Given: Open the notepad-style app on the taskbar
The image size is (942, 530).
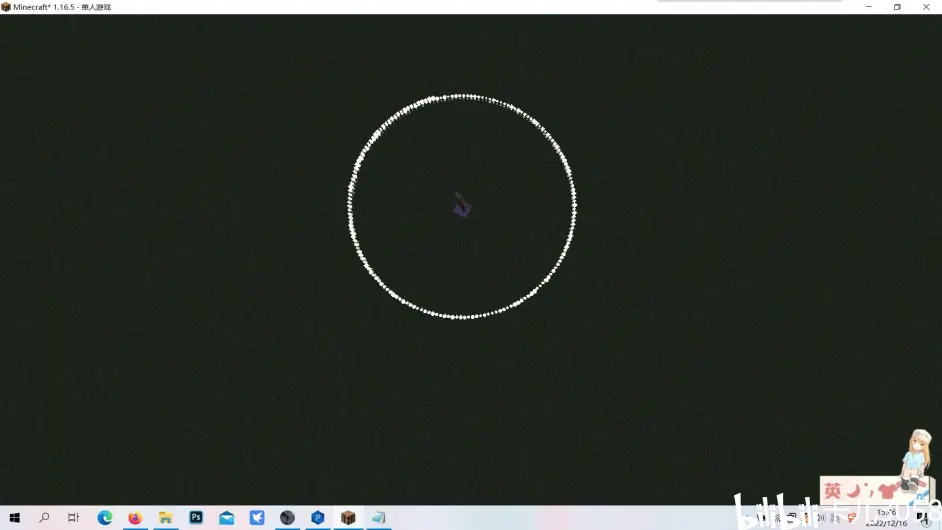Looking at the screenshot, I should 378,517.
